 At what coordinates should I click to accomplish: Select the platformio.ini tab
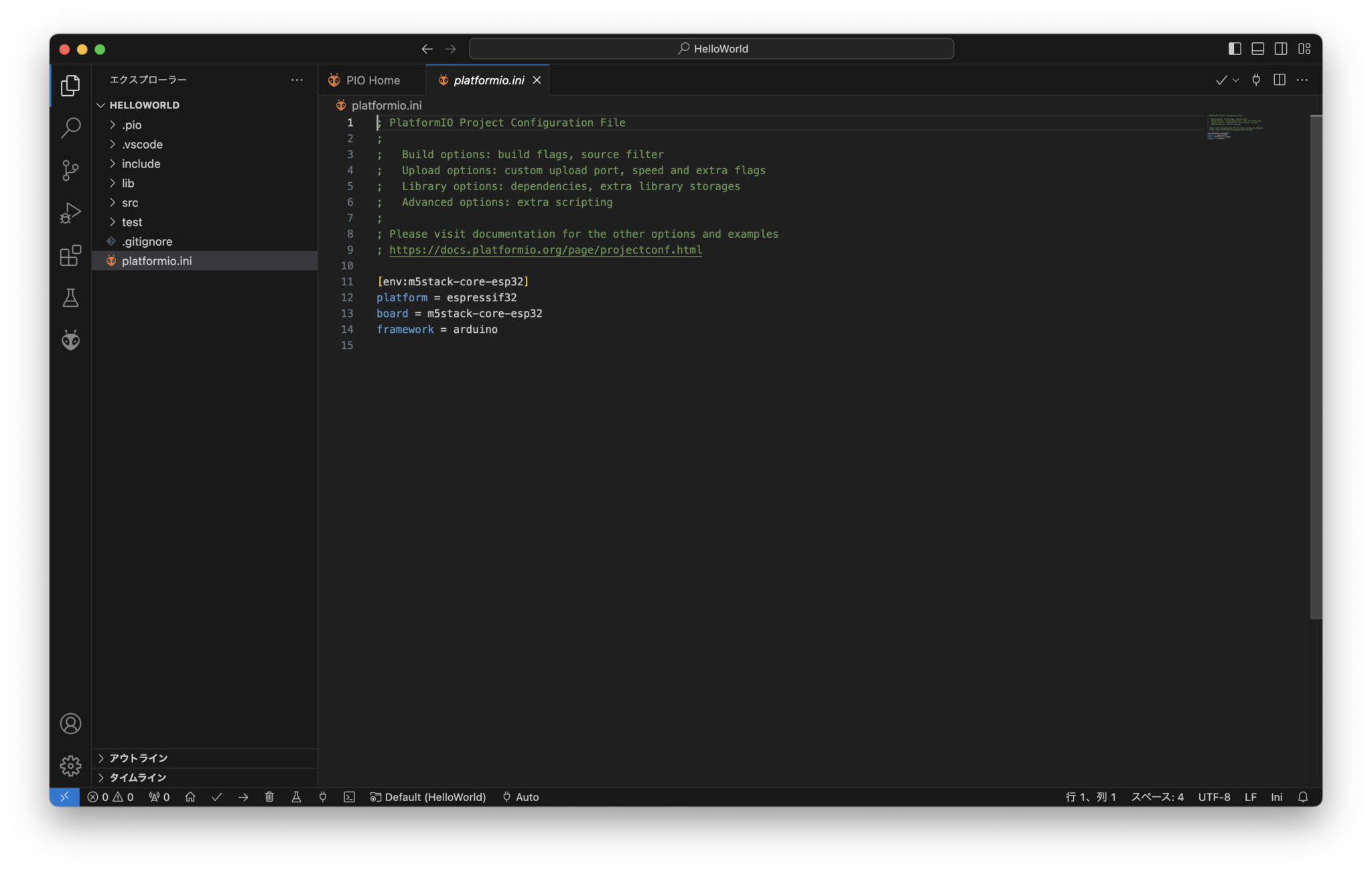pyautogui.click(x=488, y=80)
